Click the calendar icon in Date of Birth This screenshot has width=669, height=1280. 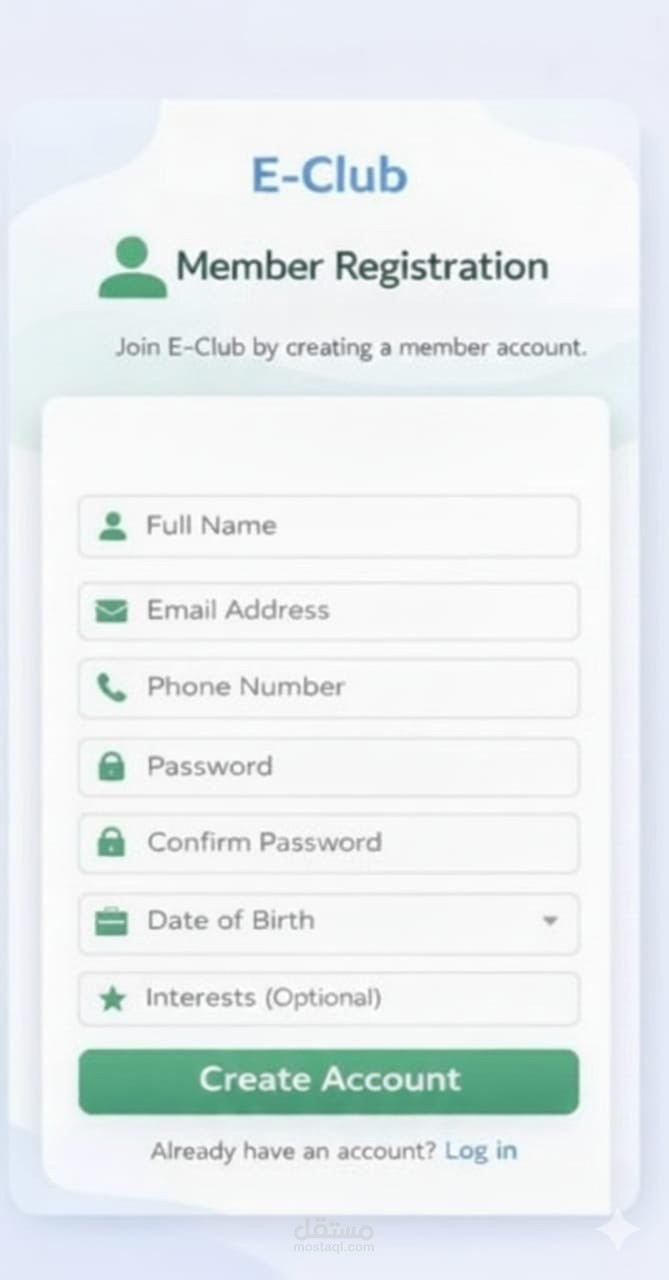coord(111,920)
